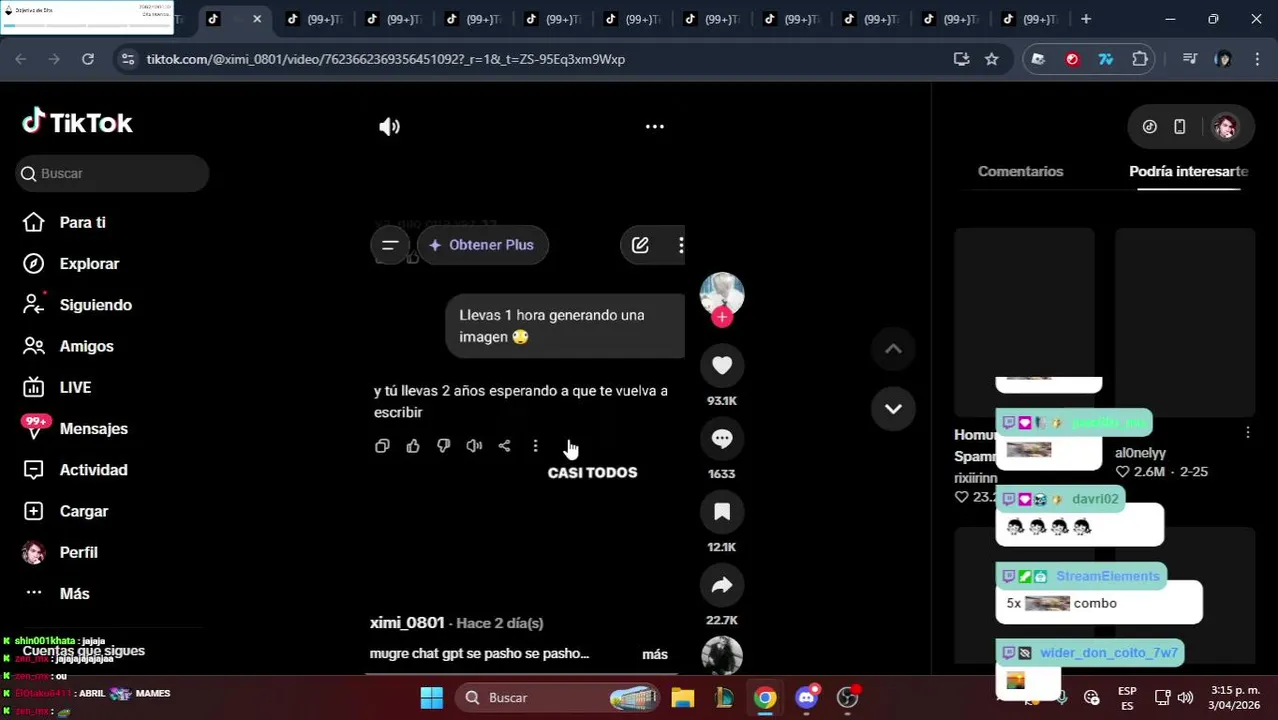Screen dimensions: 1278x720
Task: Open the clock and date panel
Action: point(1235,698)
